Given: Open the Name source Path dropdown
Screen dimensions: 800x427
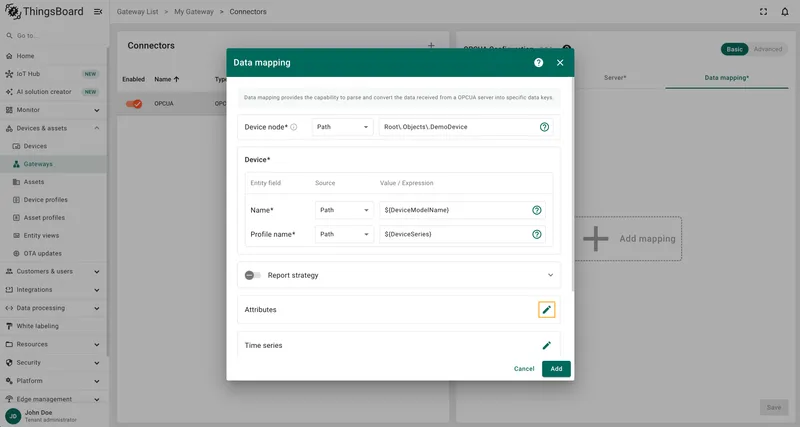Looking at the screenshot, I should click(x=344, y=210).
